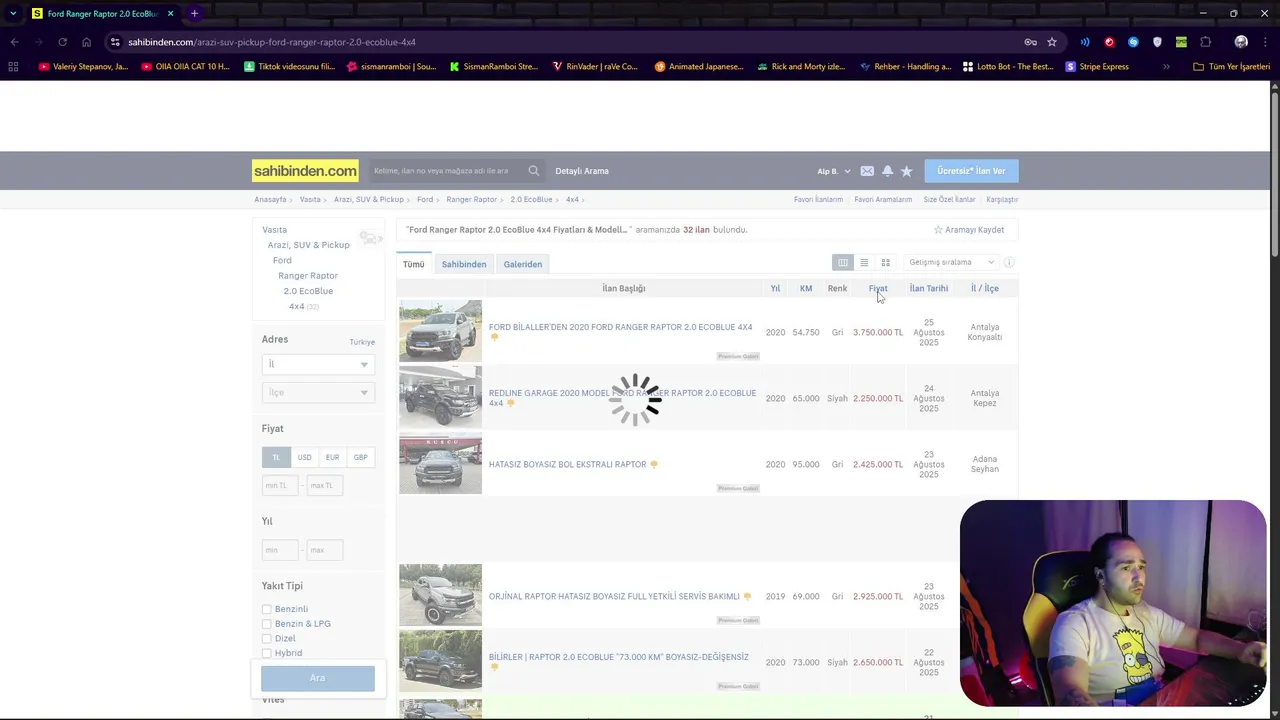
Task: Click Ücretsiz İlan Ver button
Action: 971,171
